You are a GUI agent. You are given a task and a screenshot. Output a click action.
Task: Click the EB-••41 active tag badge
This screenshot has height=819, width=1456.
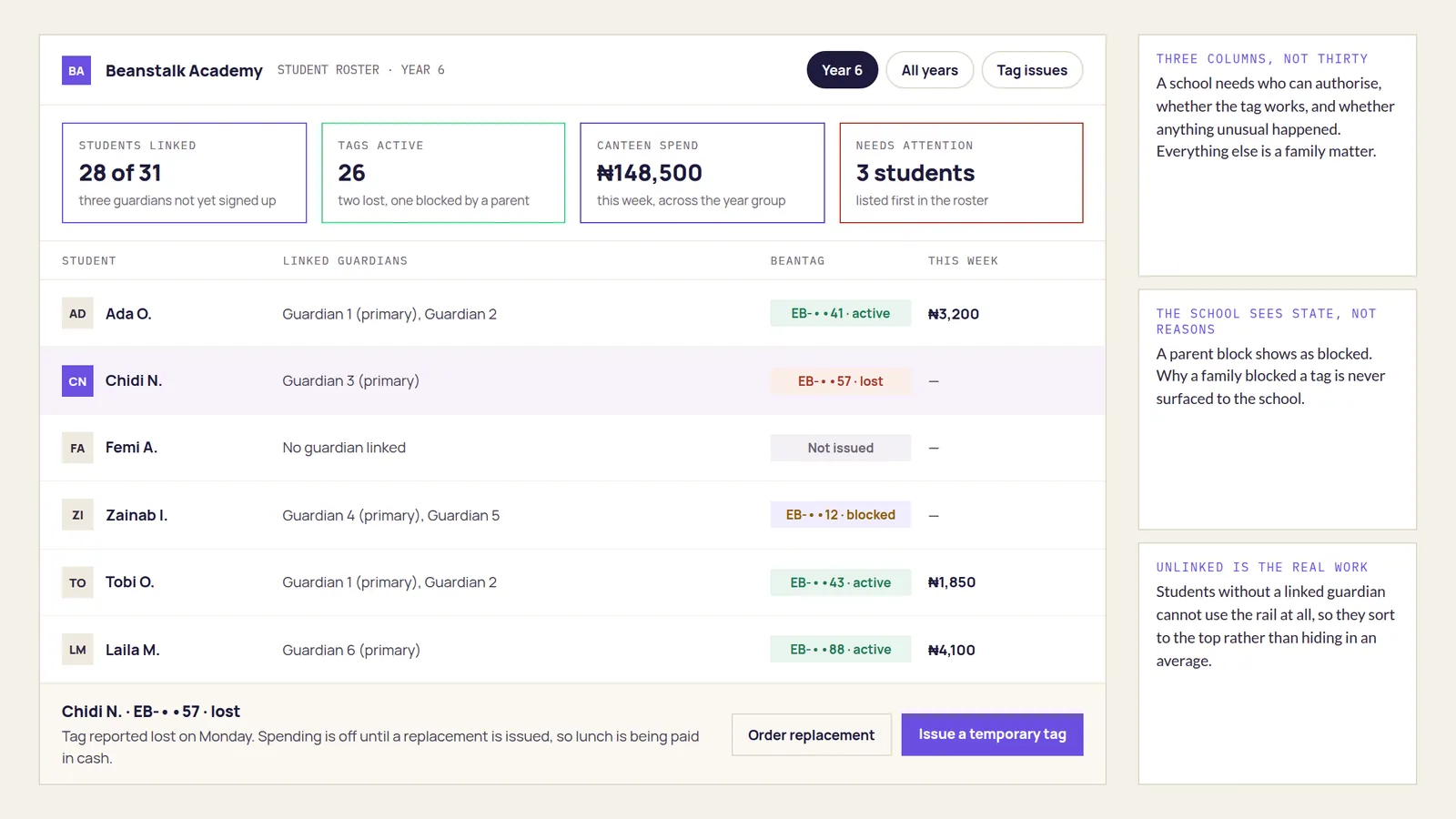coord(841,313)
